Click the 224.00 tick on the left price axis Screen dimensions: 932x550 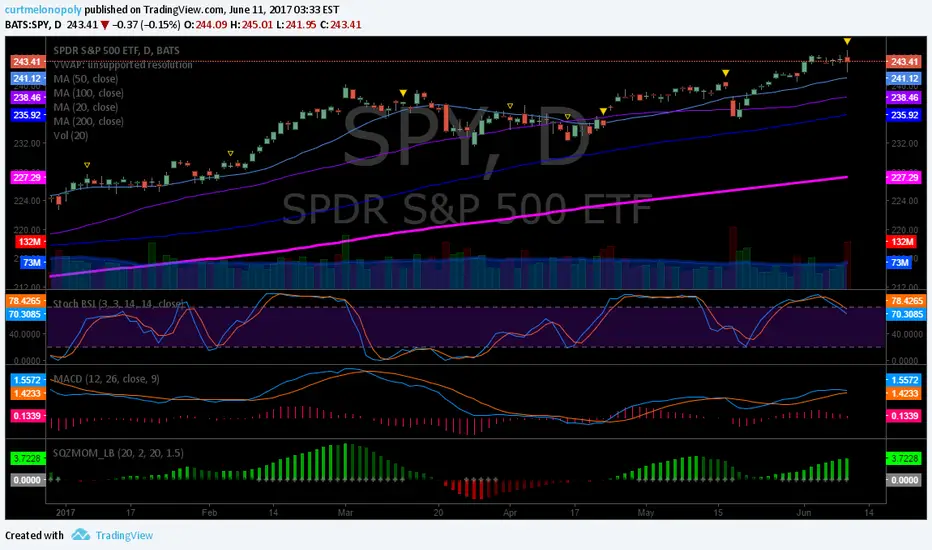point(28,201)
